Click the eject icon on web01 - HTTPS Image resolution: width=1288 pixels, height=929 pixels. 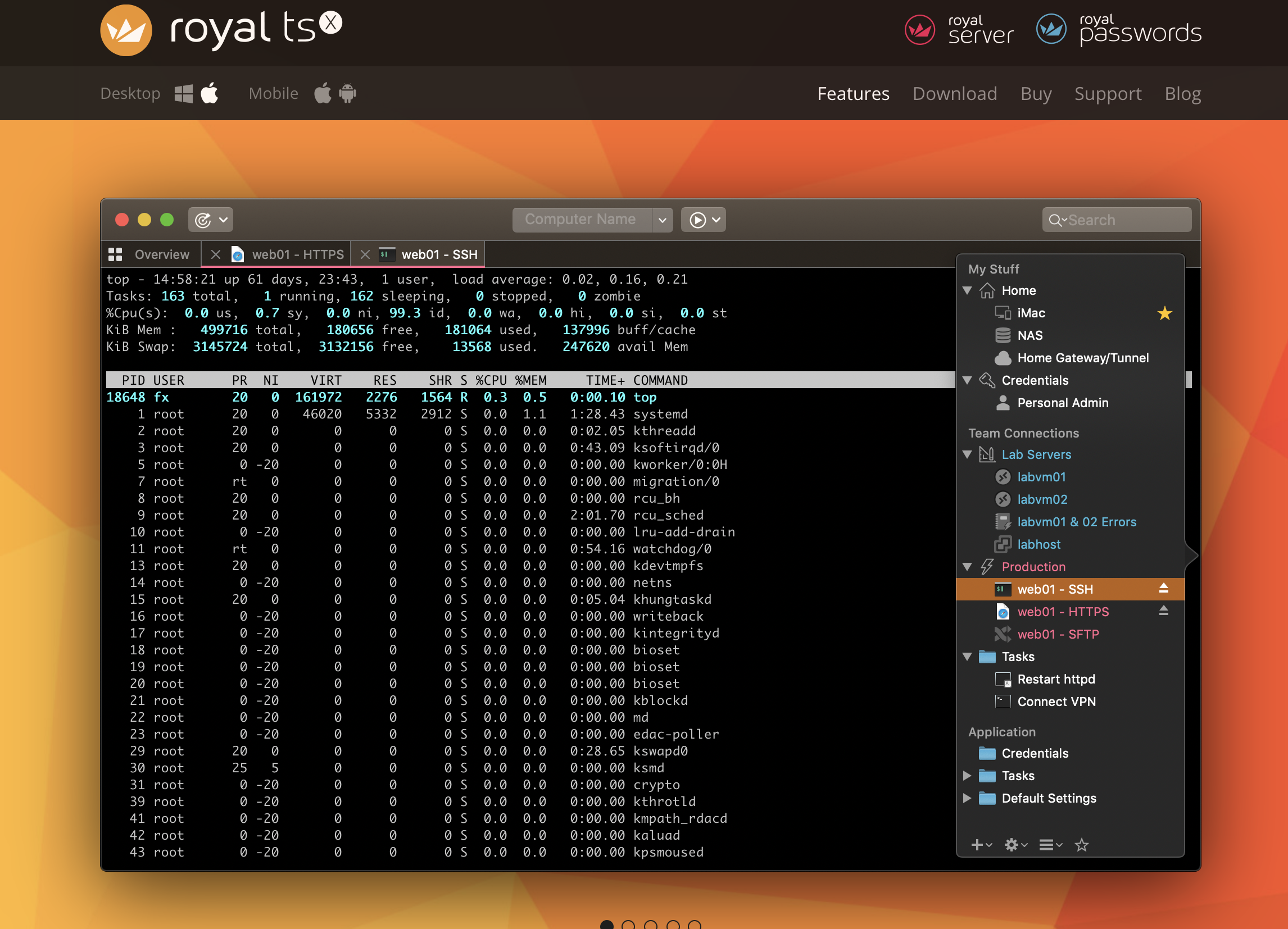coord(1164,611)
